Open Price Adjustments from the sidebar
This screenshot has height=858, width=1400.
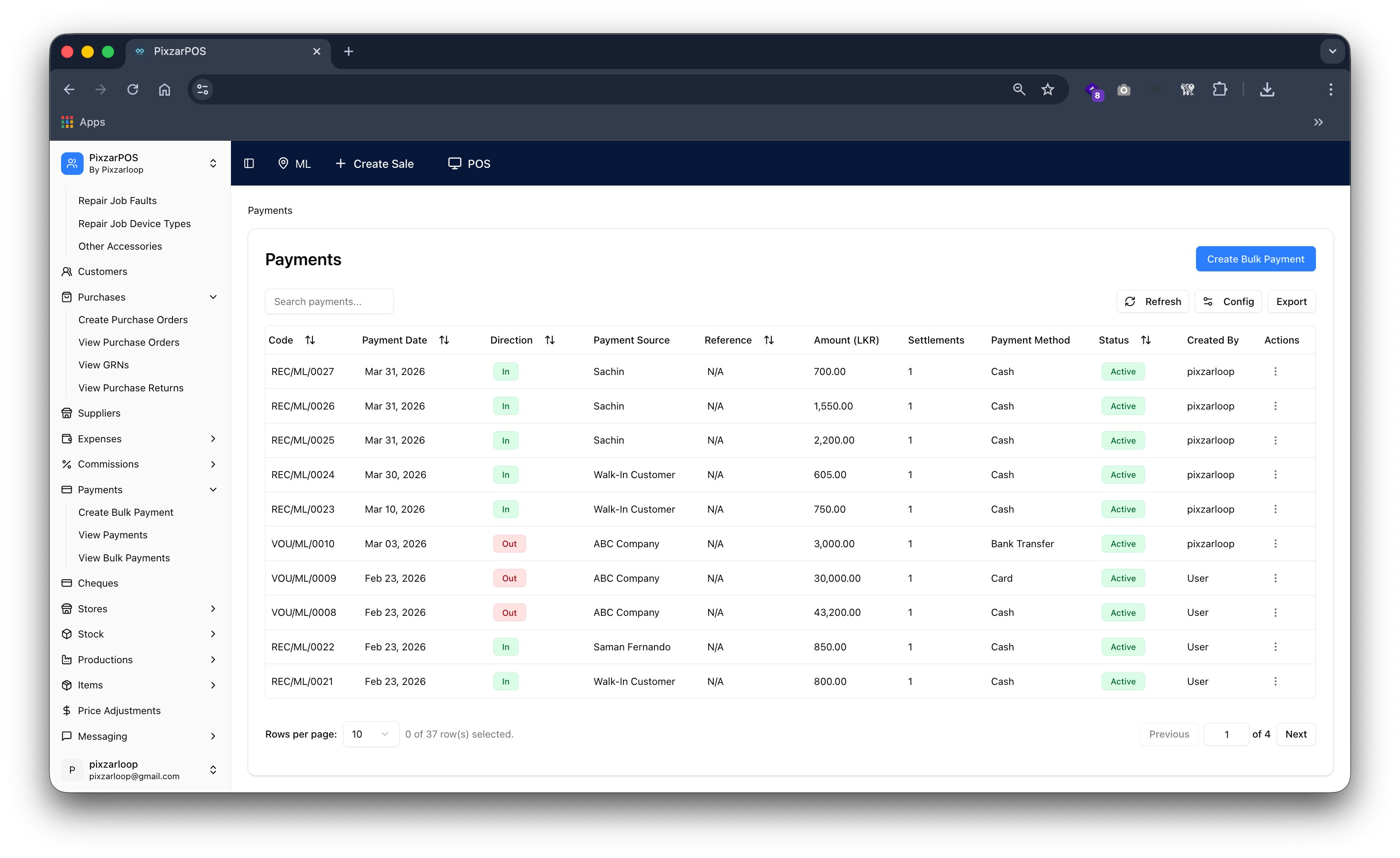click(x=119, y=710)
